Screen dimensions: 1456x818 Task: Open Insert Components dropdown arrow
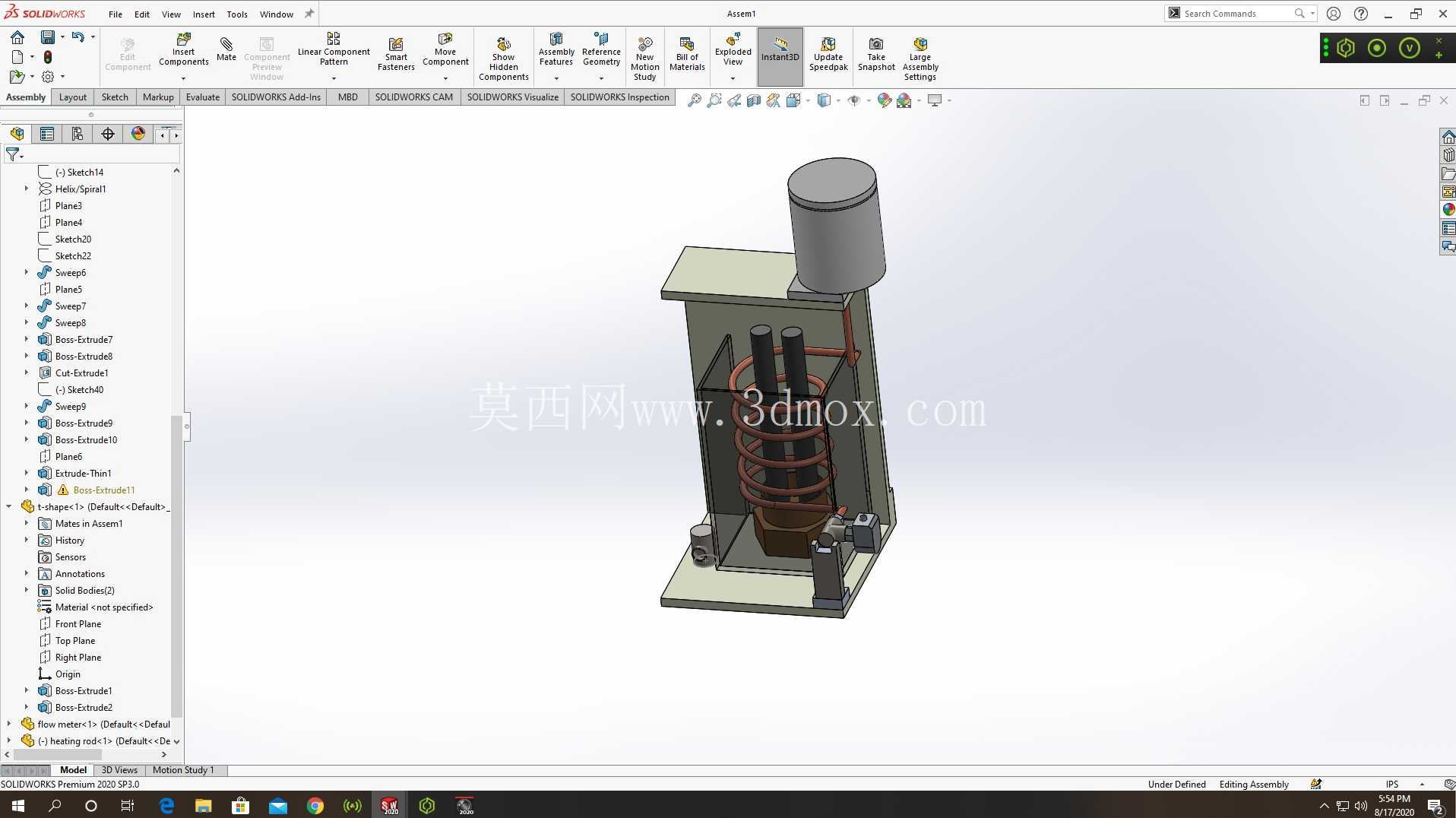pos(183,78)
